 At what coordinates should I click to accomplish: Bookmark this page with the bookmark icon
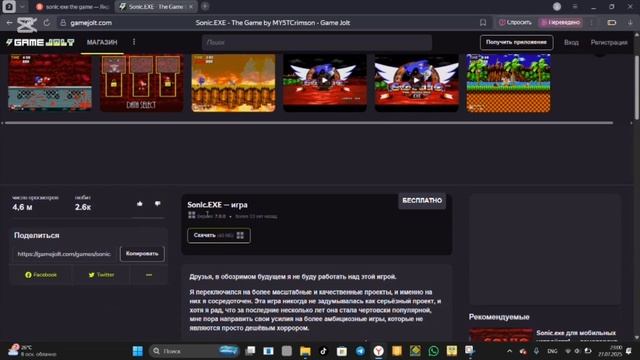(483, 23)
